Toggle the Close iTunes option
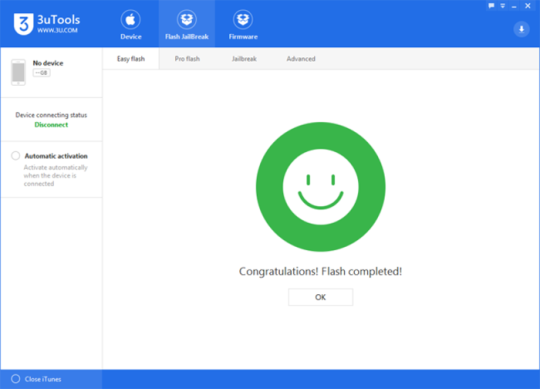The width and height of the screenshot is (540, 389). 15,379
